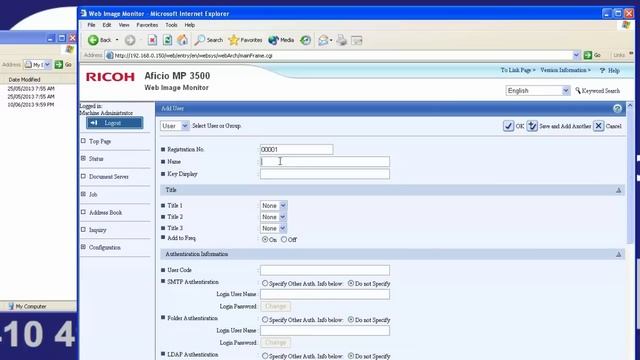The image size is (640, 360).
Task: Open the Edit menu
Action: (x=107, y=25)
